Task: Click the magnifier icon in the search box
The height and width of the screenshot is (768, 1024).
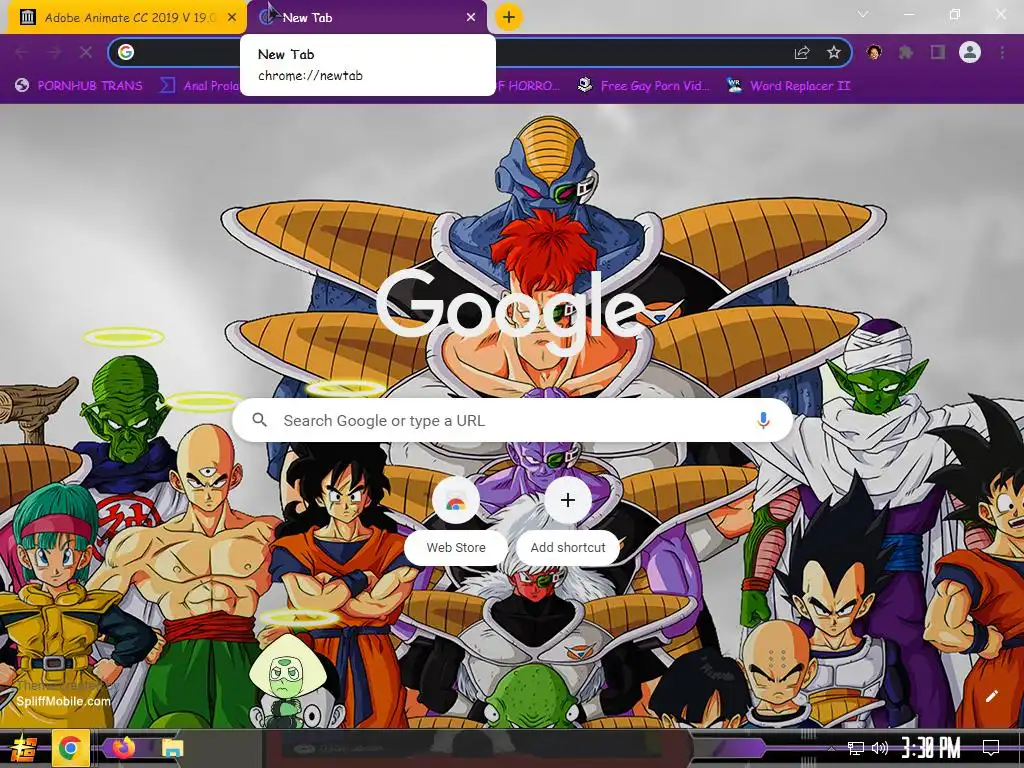Action: pyautogui.click(x=259, y=420)
